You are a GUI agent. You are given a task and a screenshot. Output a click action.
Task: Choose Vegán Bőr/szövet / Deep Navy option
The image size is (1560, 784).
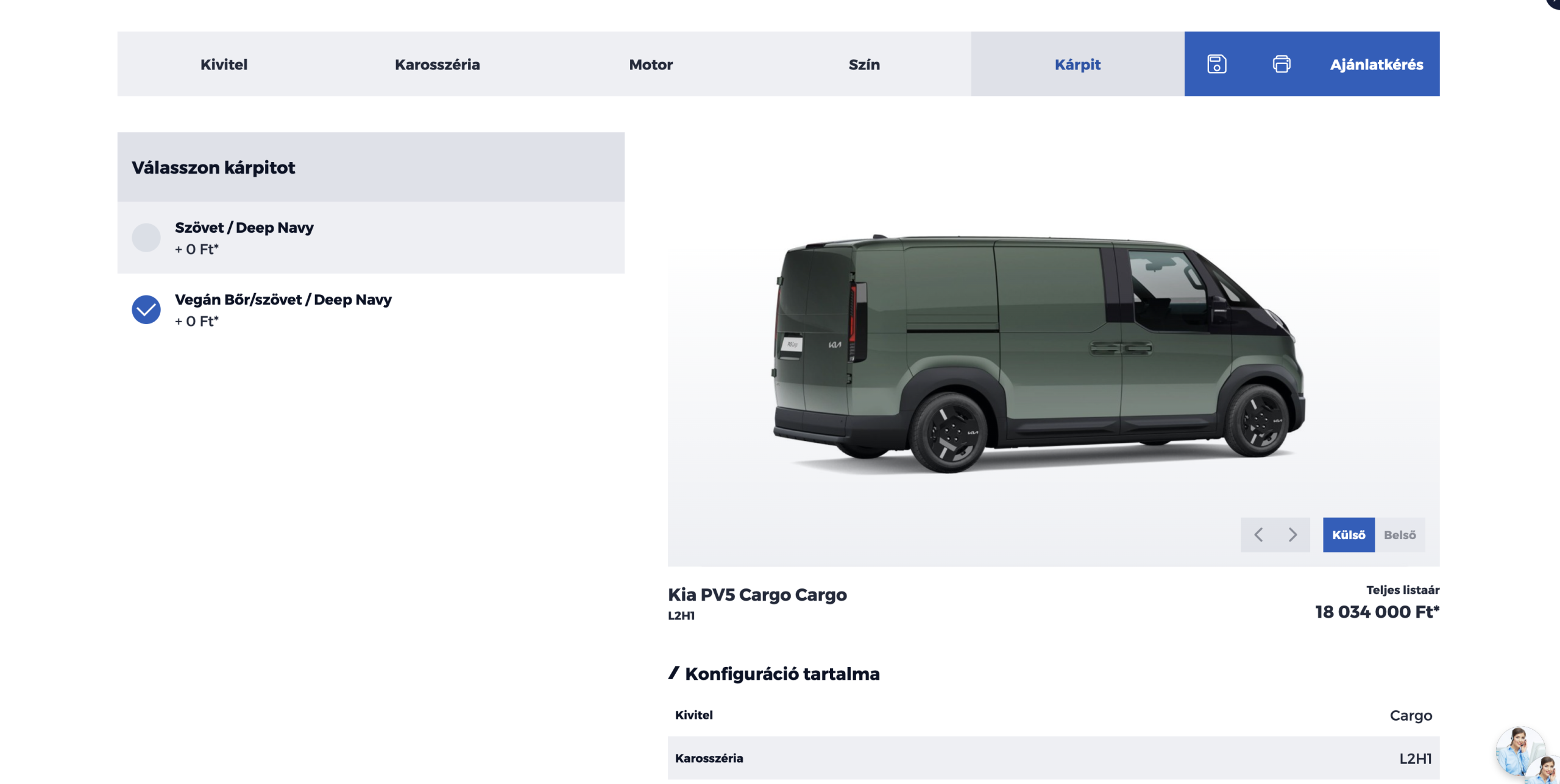click(x=370, y=309)
